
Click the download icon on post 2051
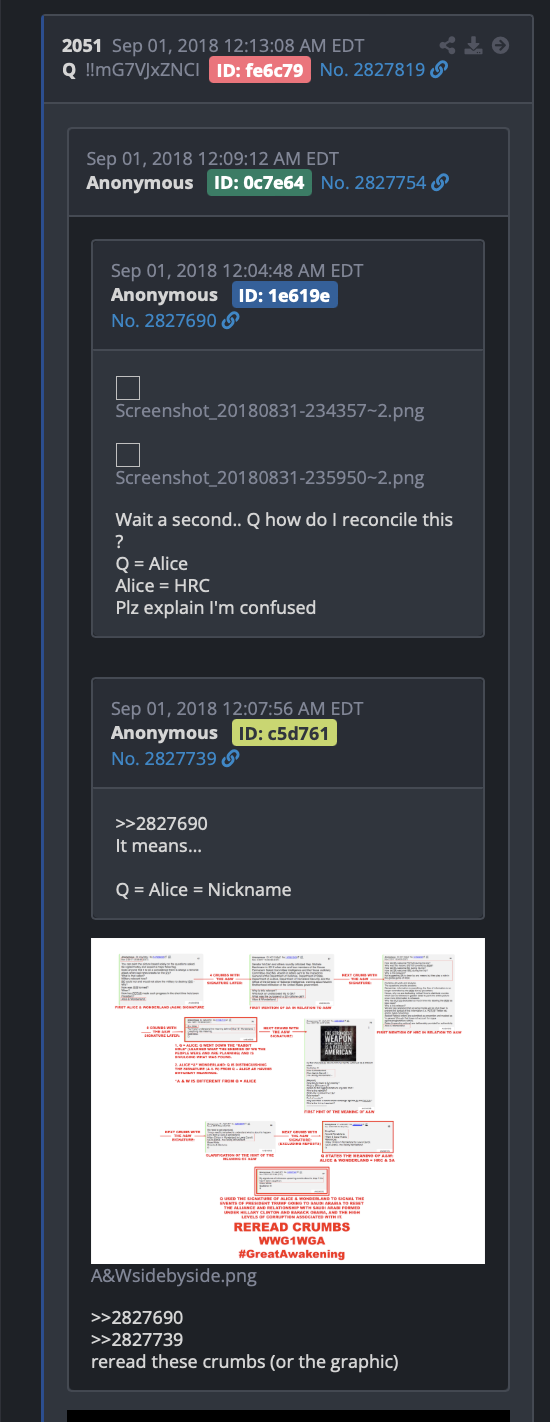474,45
